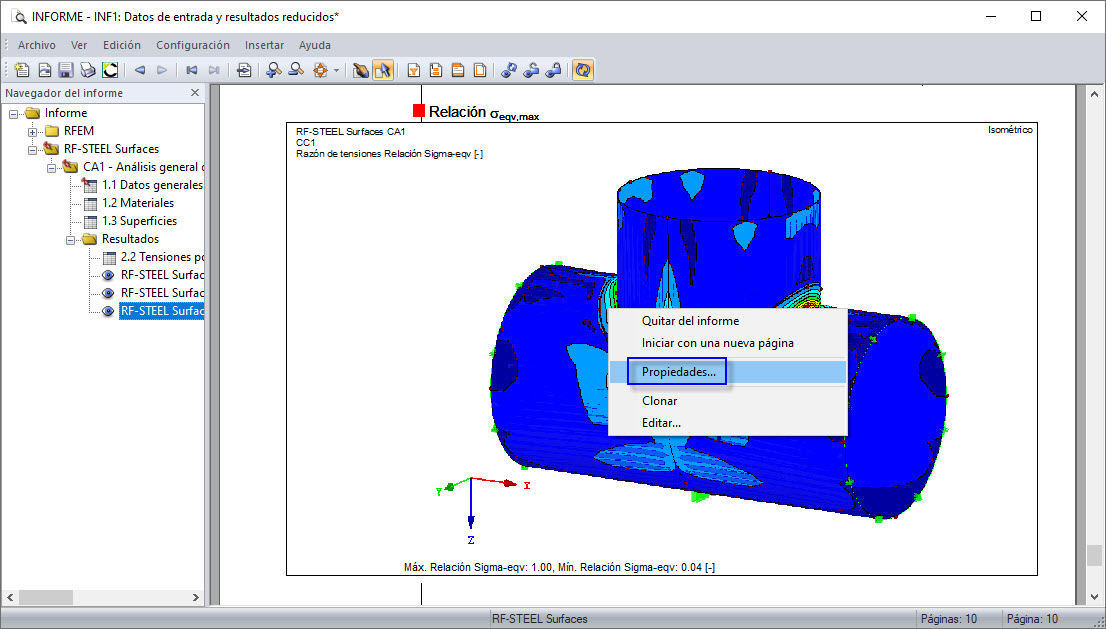Click the chain-link icon with open padlock
1106x629 pixels.
pos(531,70)
